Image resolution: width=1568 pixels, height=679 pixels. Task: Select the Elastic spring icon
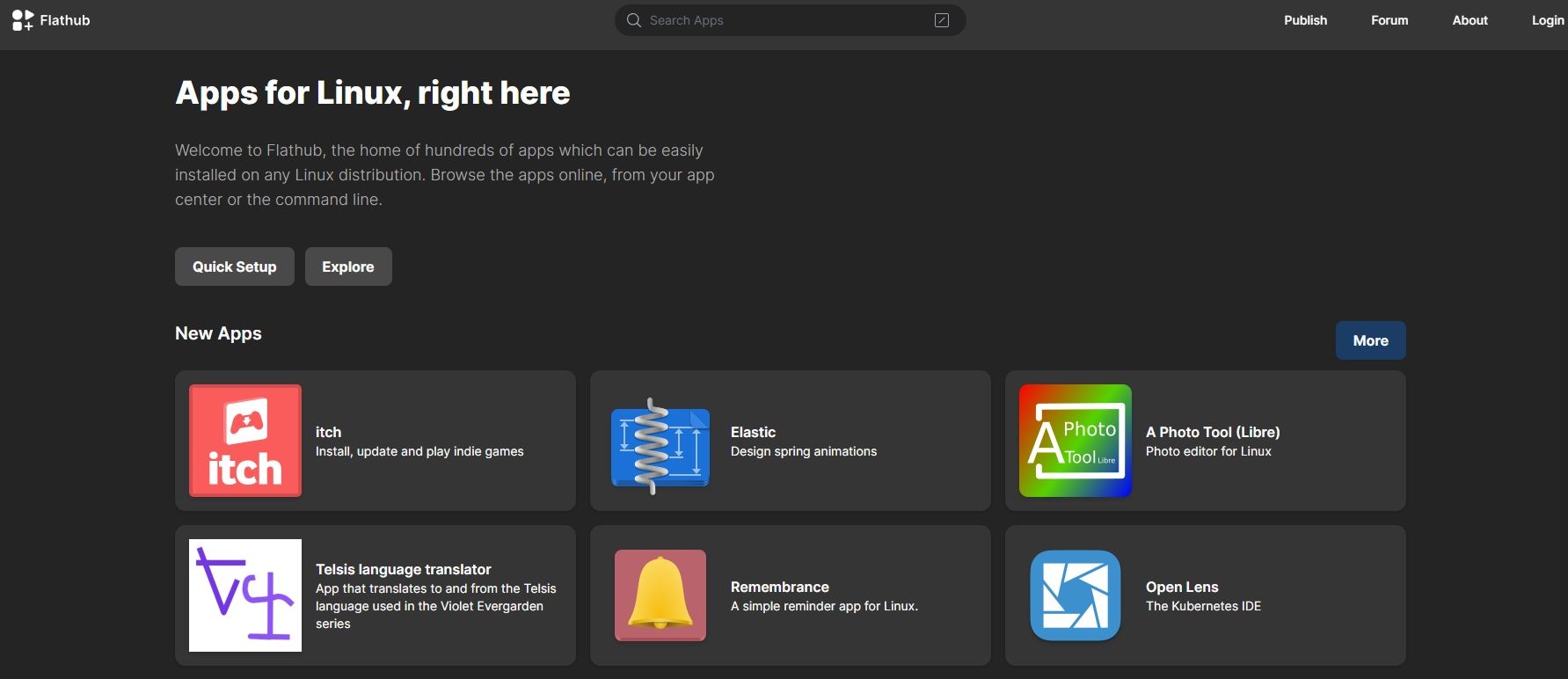point(660,445)
